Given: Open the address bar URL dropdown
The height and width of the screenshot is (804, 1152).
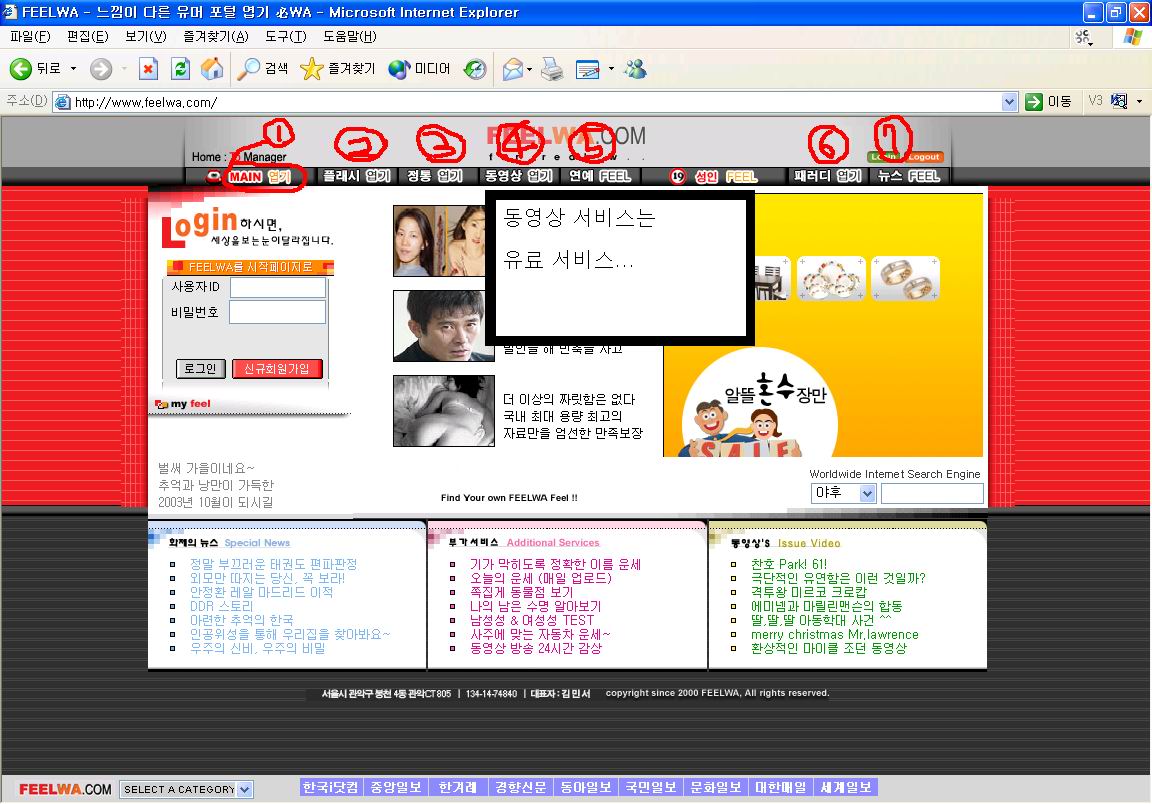Looking at the screenshot, I should click(1009, 102).
